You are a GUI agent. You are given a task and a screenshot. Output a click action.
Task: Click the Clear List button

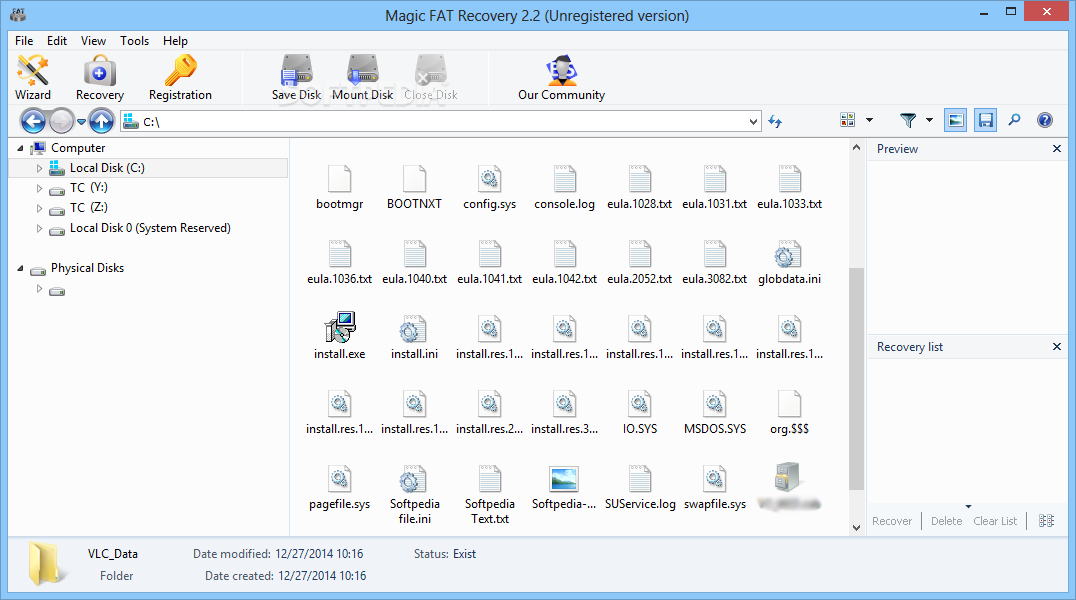995,521
